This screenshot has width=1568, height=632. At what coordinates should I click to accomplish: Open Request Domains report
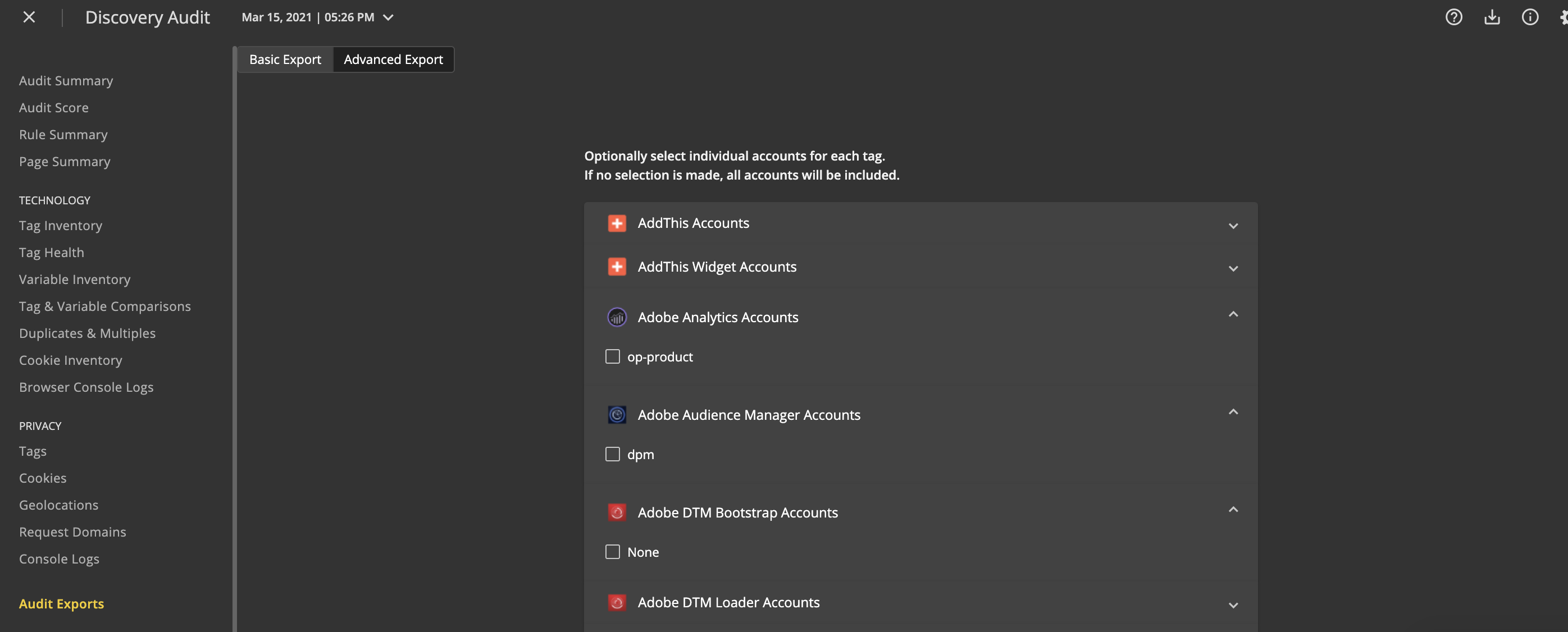tap(72, 532)
